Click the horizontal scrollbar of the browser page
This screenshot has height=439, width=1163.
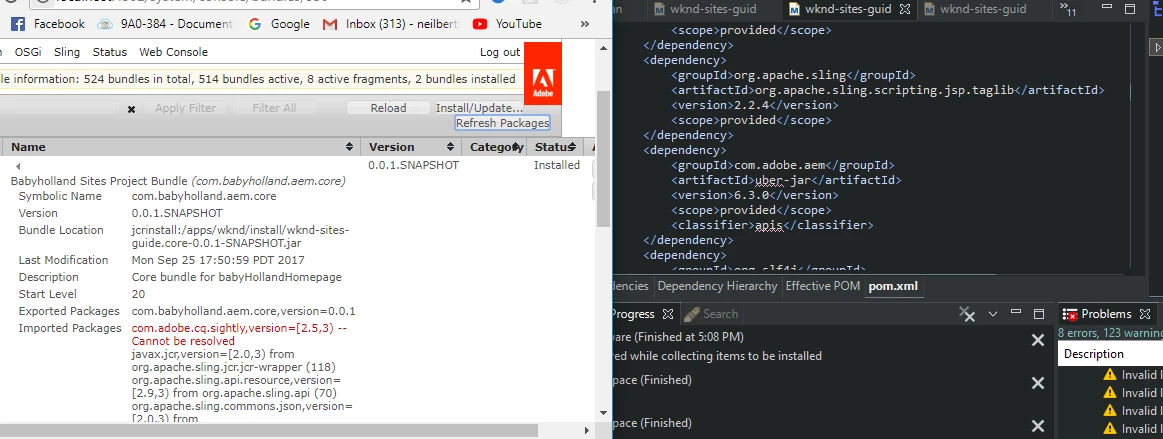tap(268, 430)
